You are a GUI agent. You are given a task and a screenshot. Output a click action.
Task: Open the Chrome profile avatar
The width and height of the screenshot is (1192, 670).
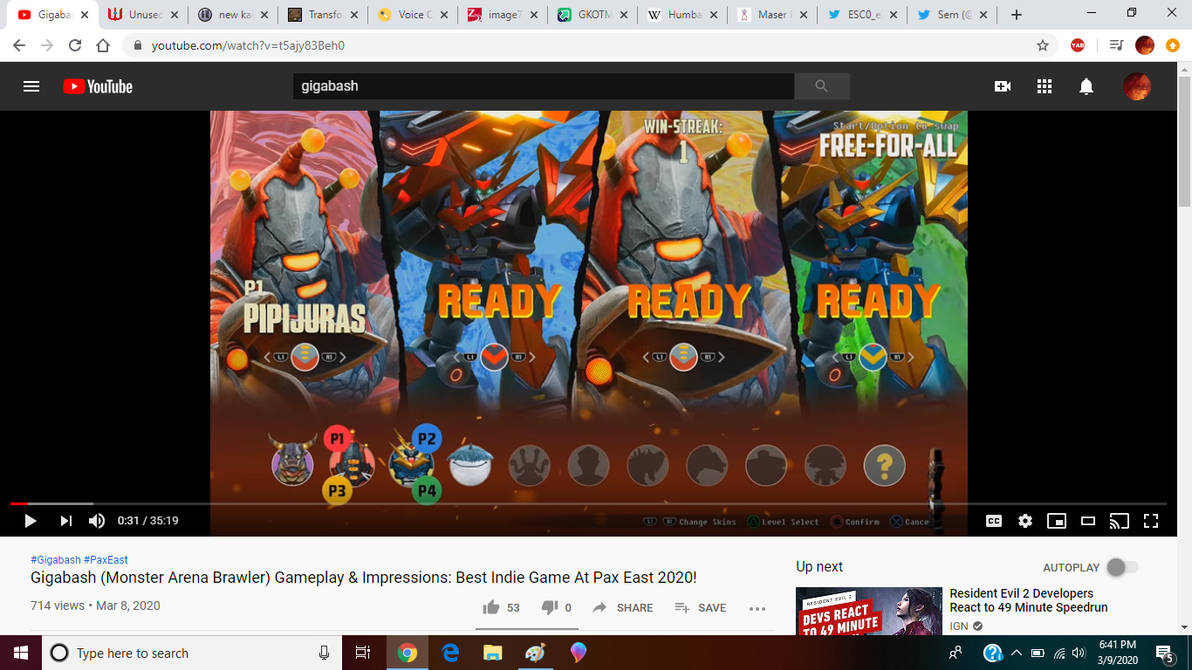[x=1145, y=46]
